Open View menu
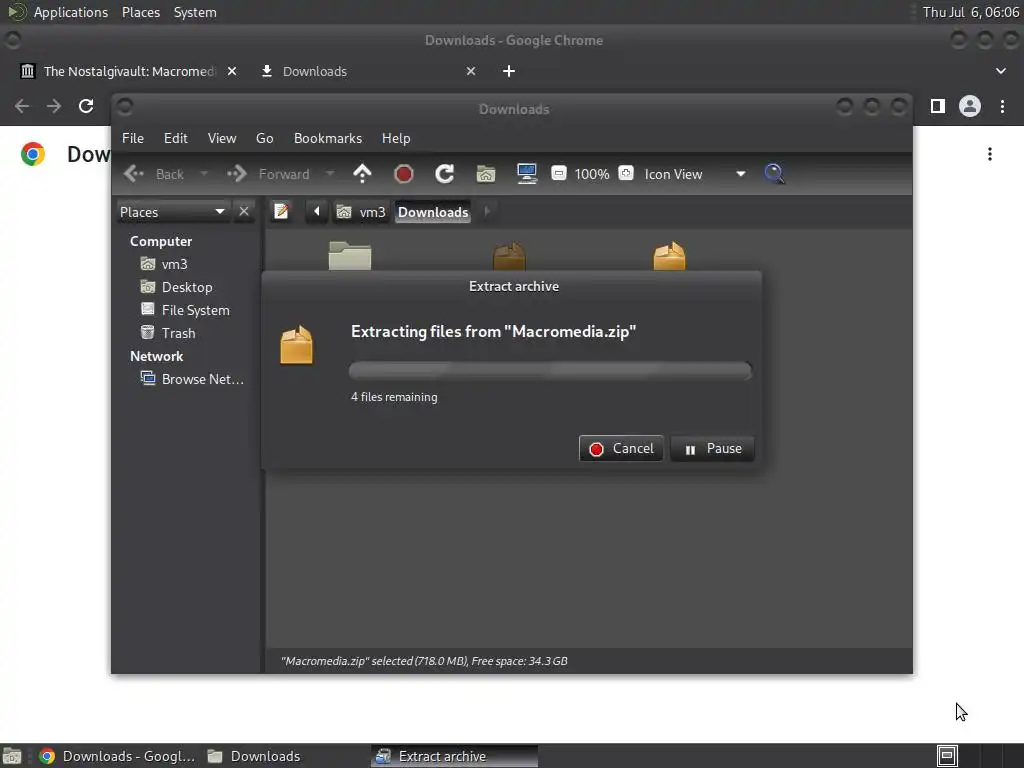Viewport: 1024px width, 768px height. (x=222, y=138)
